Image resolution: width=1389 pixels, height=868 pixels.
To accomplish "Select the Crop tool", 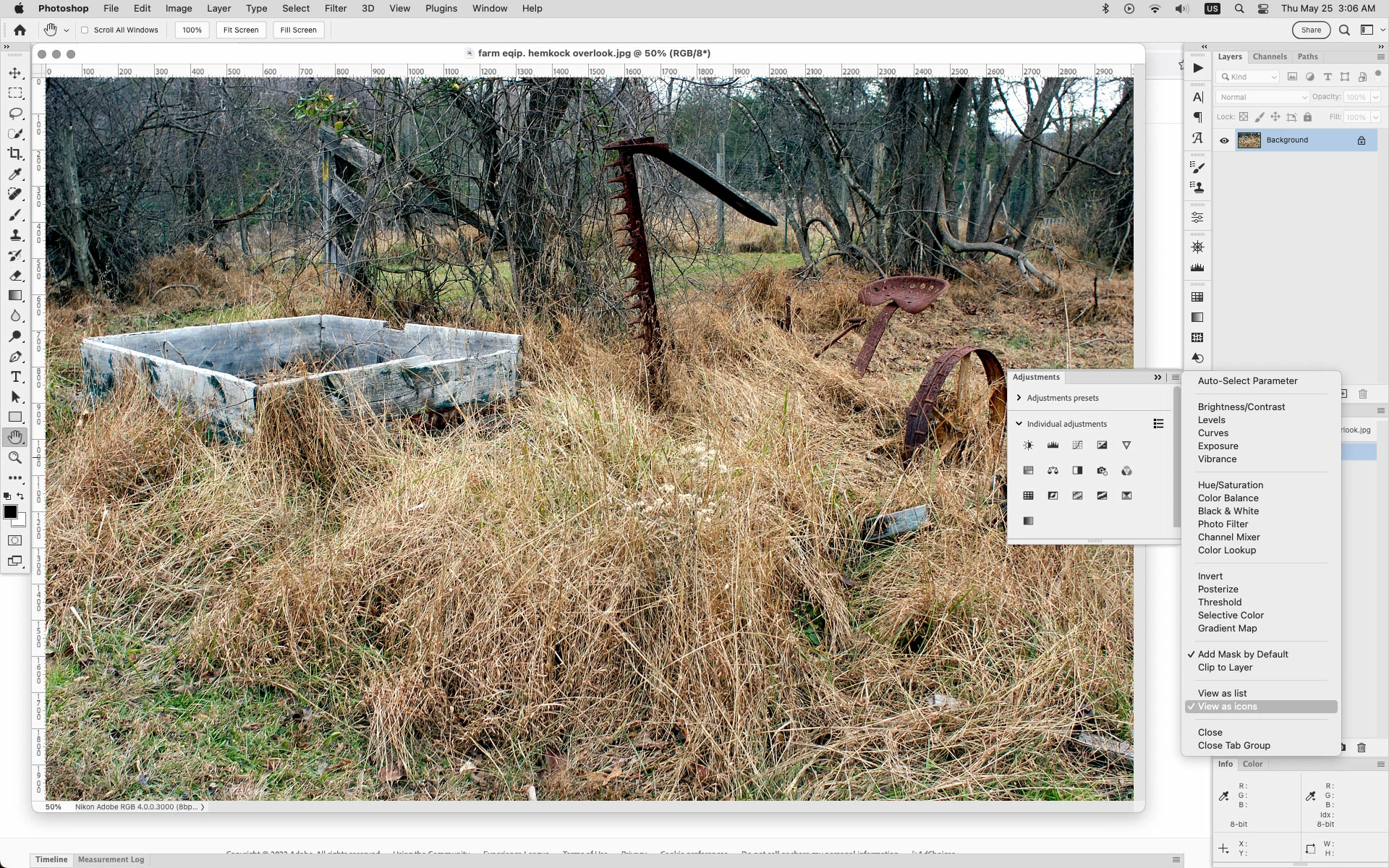I will click(x=15, y=154).
